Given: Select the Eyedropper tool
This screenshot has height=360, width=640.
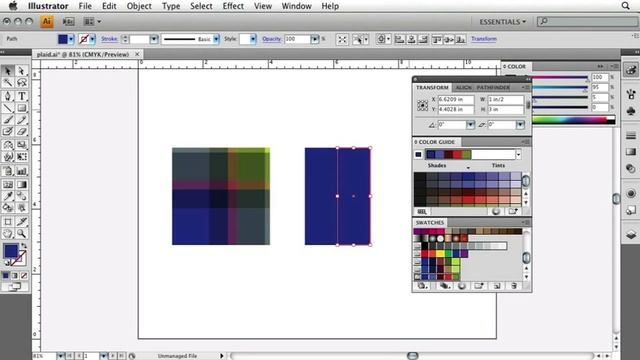Looking at the screenshot, I should tap(8, 196).
